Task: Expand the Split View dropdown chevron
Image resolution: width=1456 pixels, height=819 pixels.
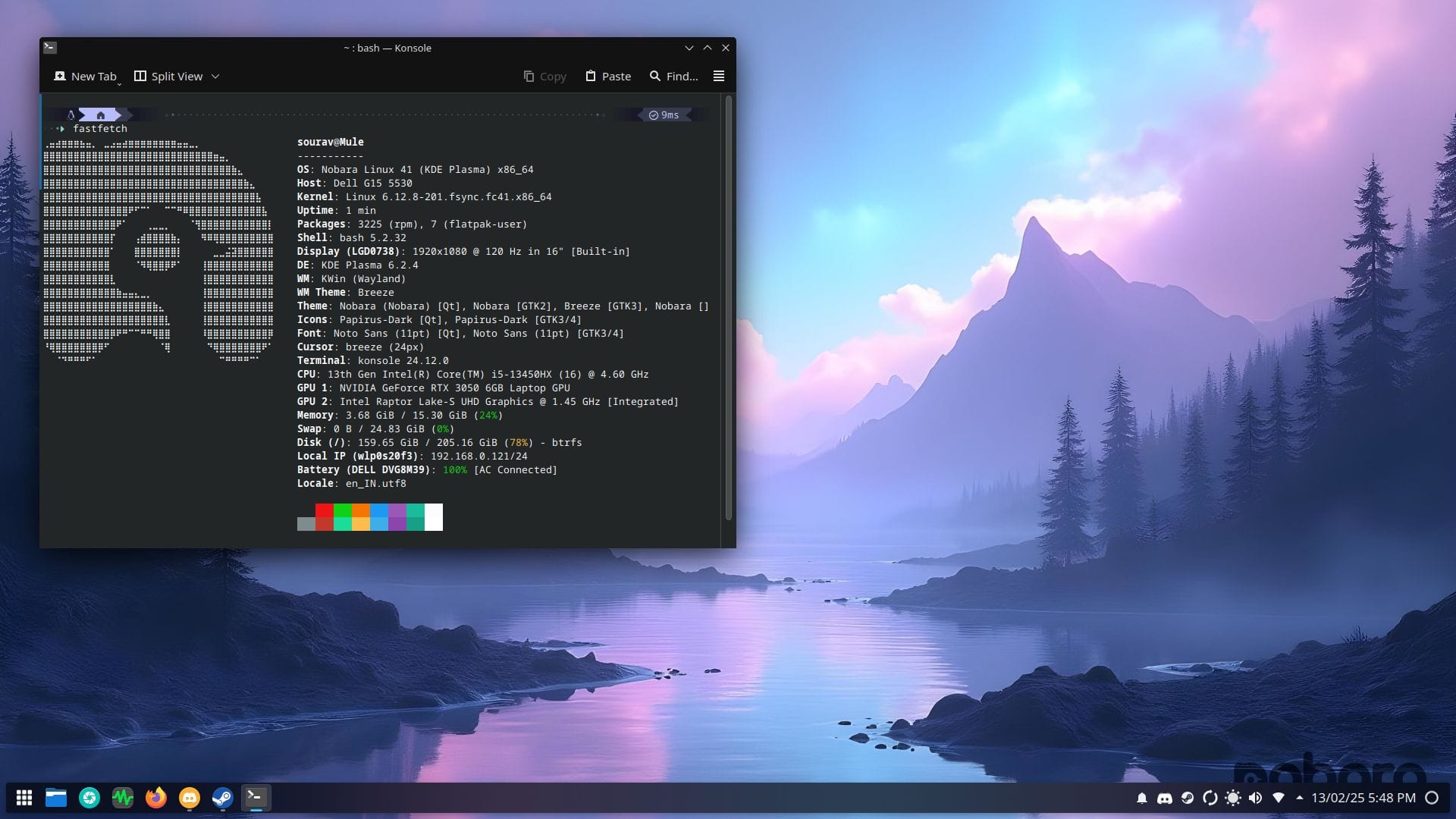Action: point(215,77)
